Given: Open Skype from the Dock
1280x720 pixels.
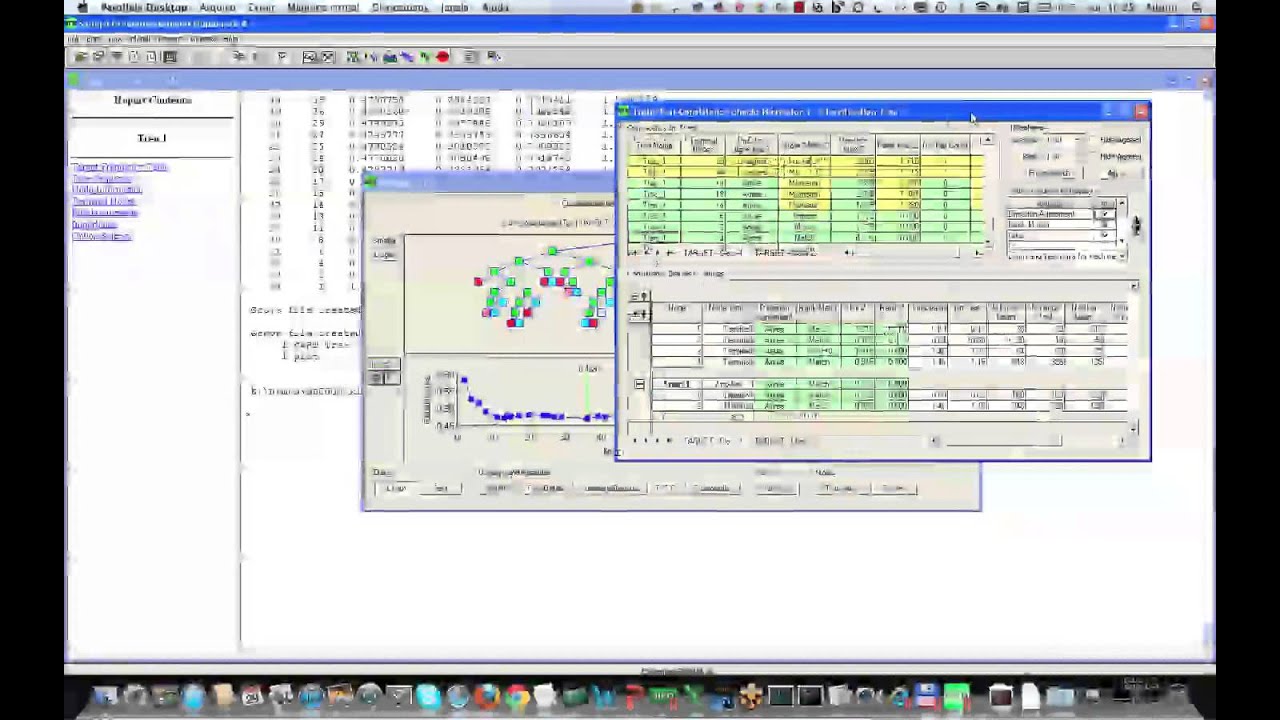Looking at the screenshot, I should point(428,695).
